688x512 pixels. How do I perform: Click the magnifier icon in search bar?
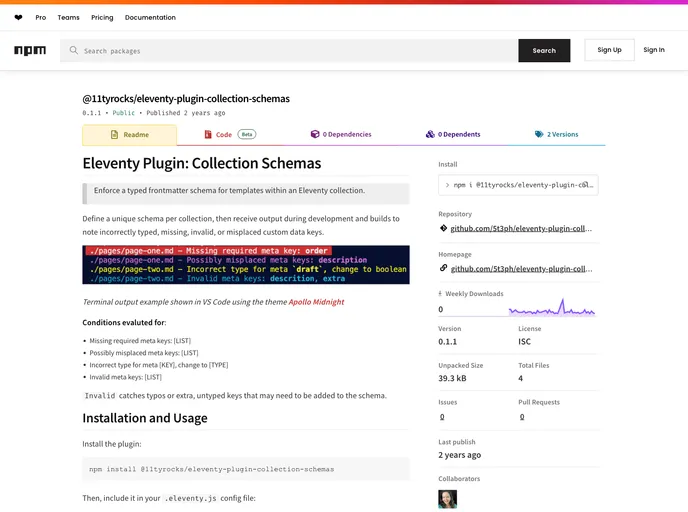73,50
